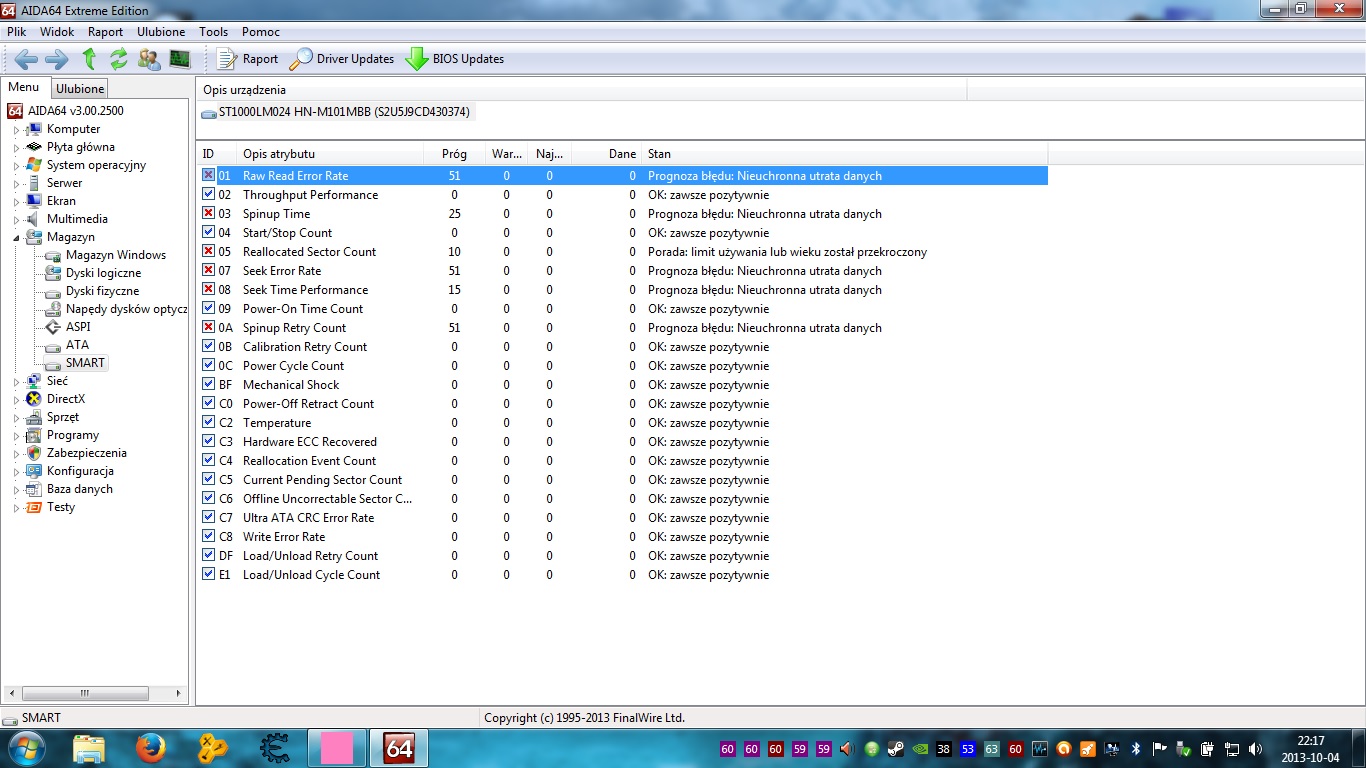1366x768 pixels.
Task: Expand the Programy tree node
Action: click(x=16, y=435)
